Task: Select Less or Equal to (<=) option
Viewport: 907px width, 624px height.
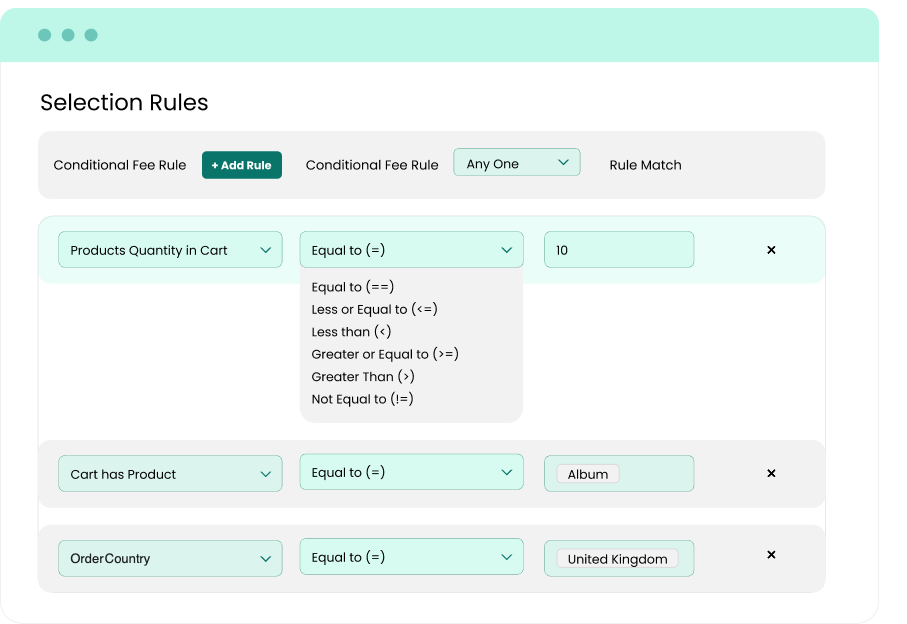Action: 374,309
